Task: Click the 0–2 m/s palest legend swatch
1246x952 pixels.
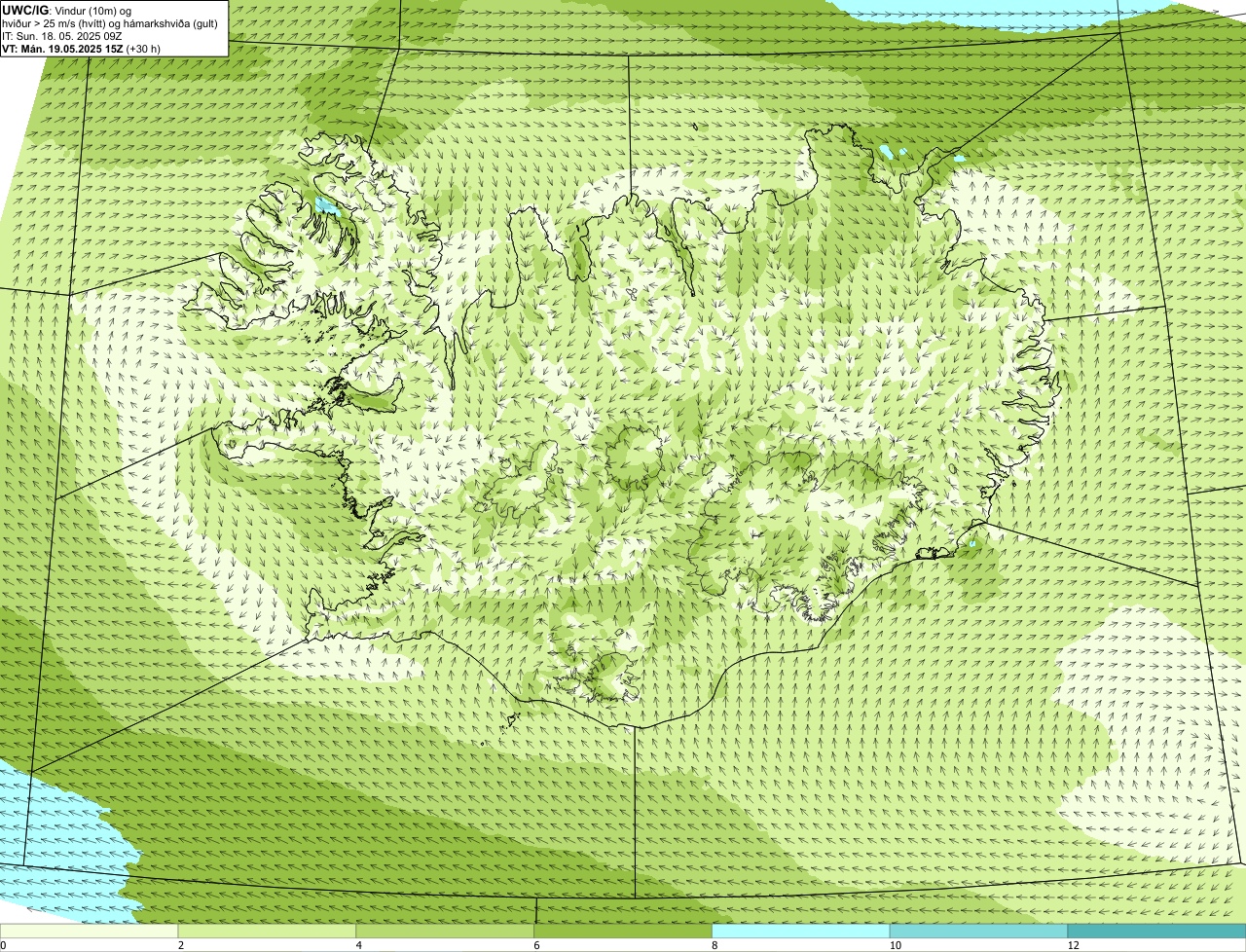Action: coord(90,931)
